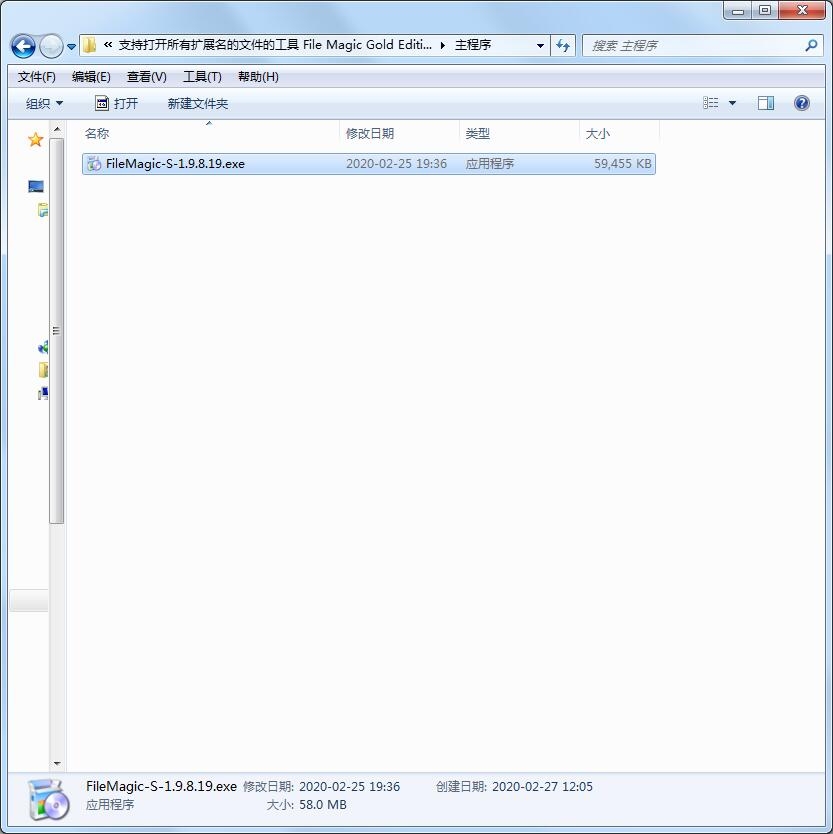This screenshot has height=834, width=833.
Task: Click the large installer icon in the details pane
Action: [x=48, y=799]
